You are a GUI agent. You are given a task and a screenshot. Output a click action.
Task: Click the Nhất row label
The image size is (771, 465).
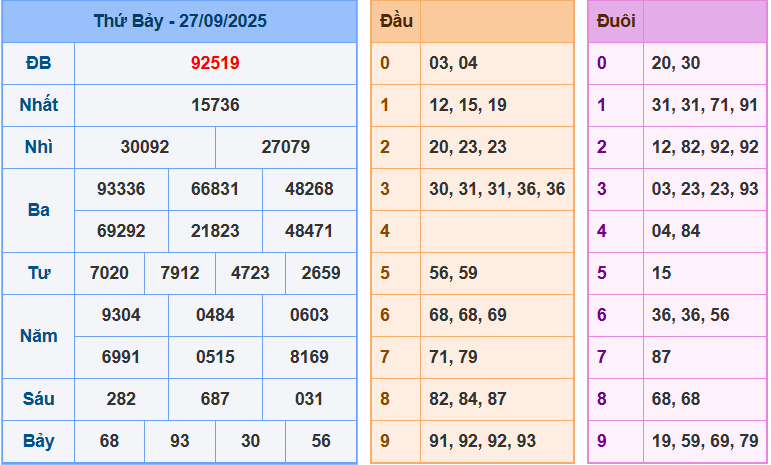click(38, 105)
